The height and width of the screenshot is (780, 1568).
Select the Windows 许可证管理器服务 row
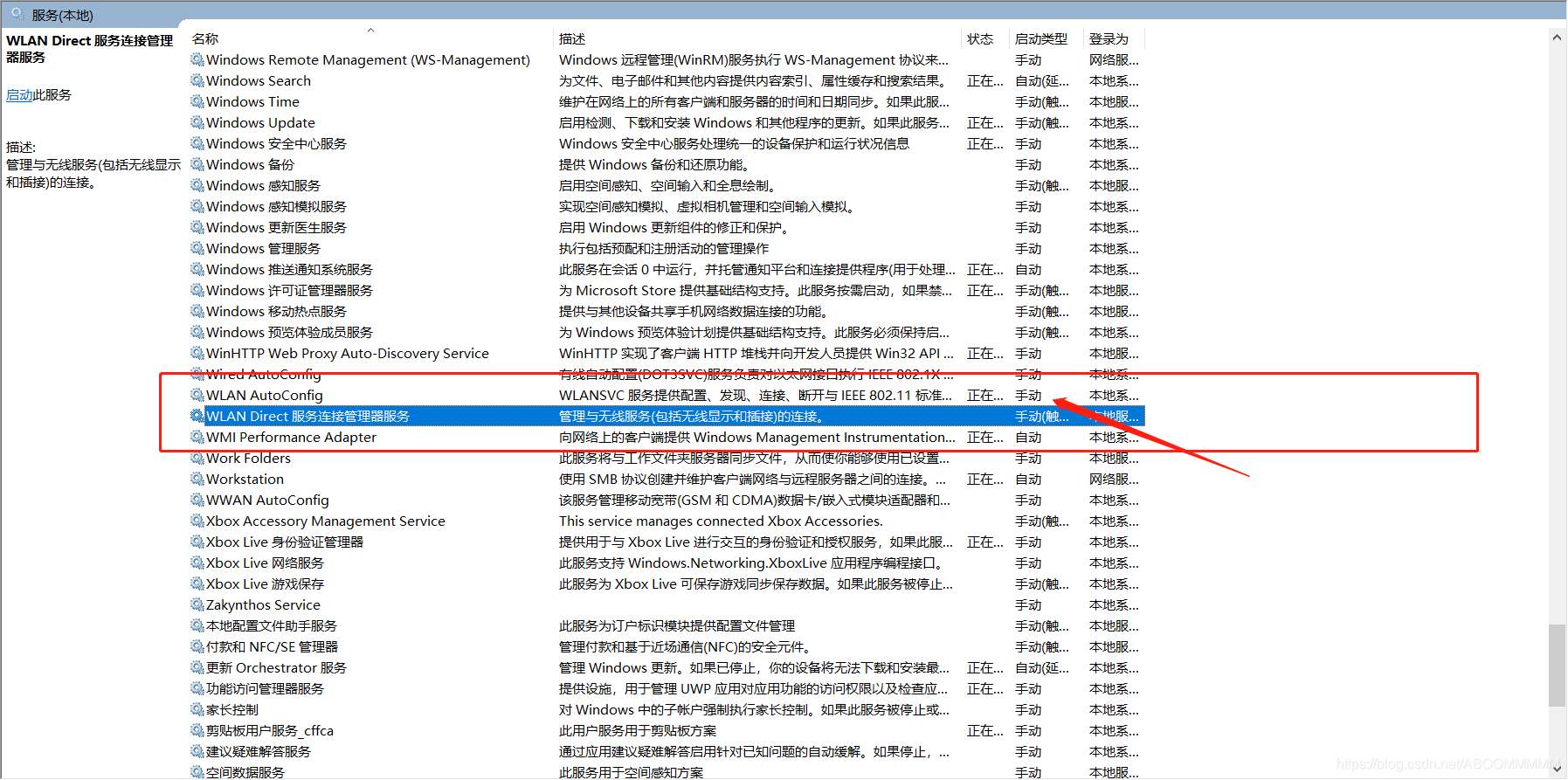pos(667,290)
